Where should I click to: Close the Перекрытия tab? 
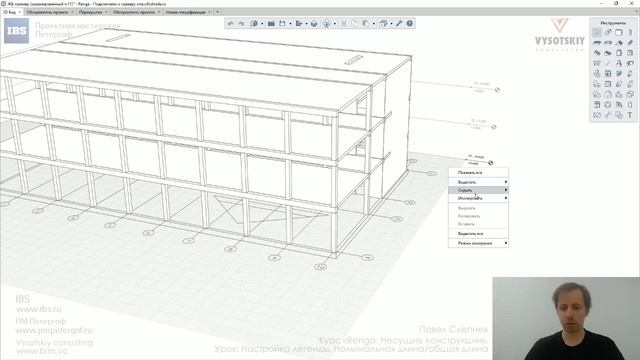106,12
